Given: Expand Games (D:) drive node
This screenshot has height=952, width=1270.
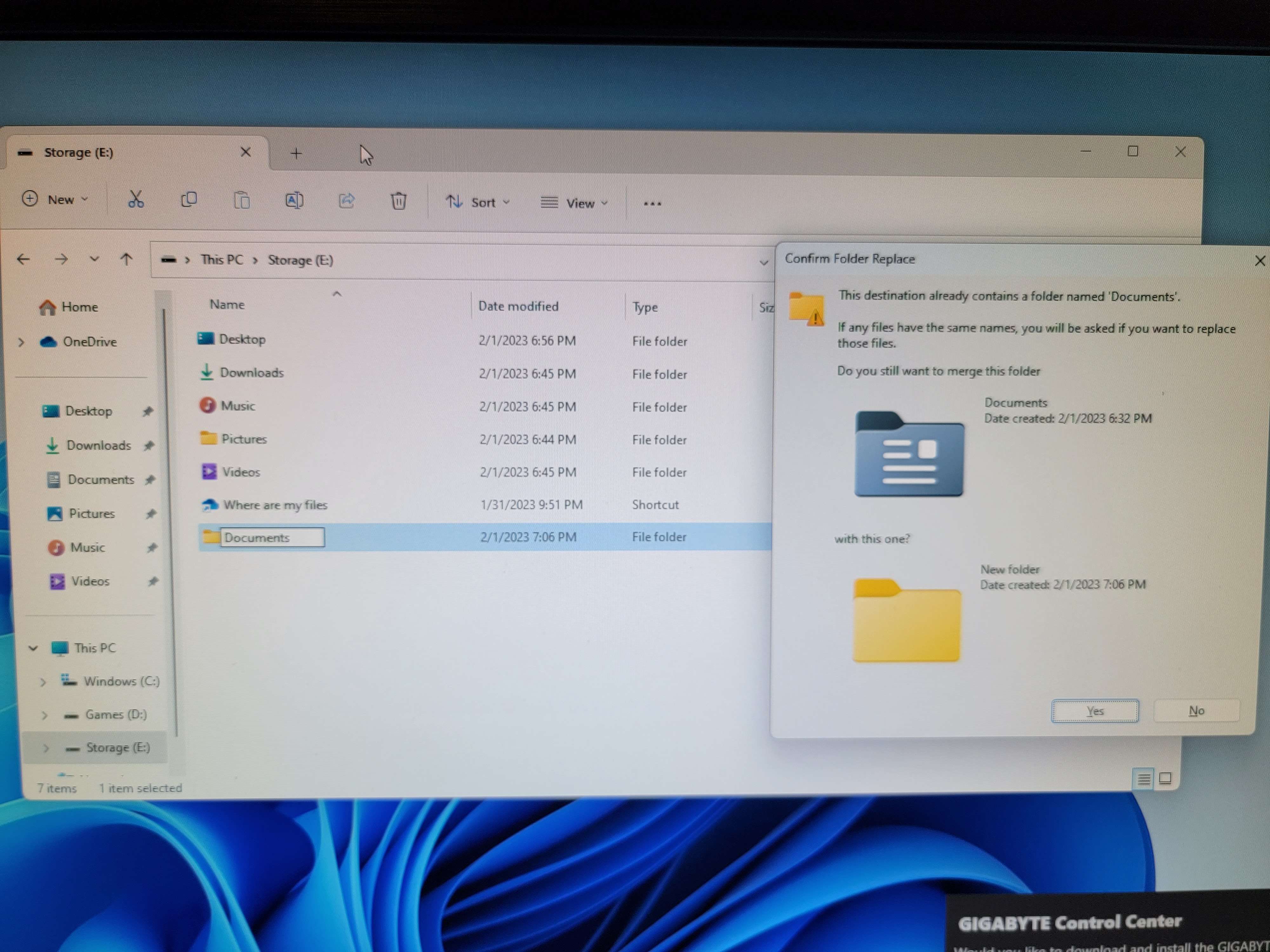Looking at the screenshot, I should pos(44,715).
